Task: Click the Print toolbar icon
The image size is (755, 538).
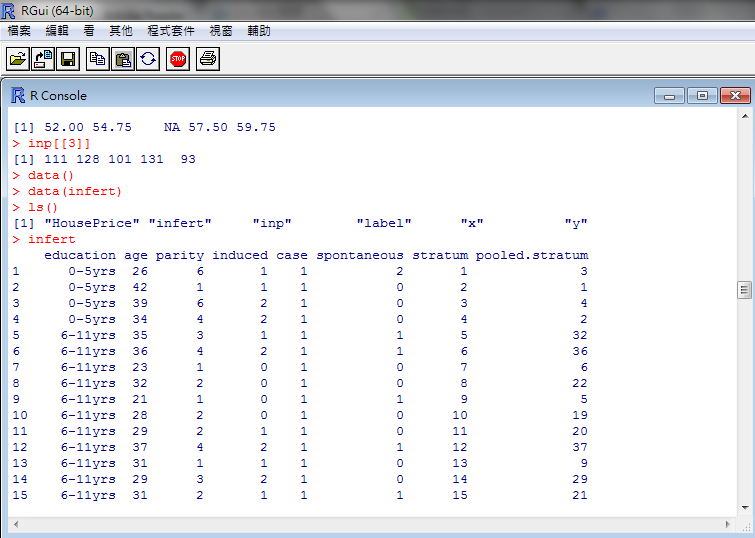Action: point(208,59)
